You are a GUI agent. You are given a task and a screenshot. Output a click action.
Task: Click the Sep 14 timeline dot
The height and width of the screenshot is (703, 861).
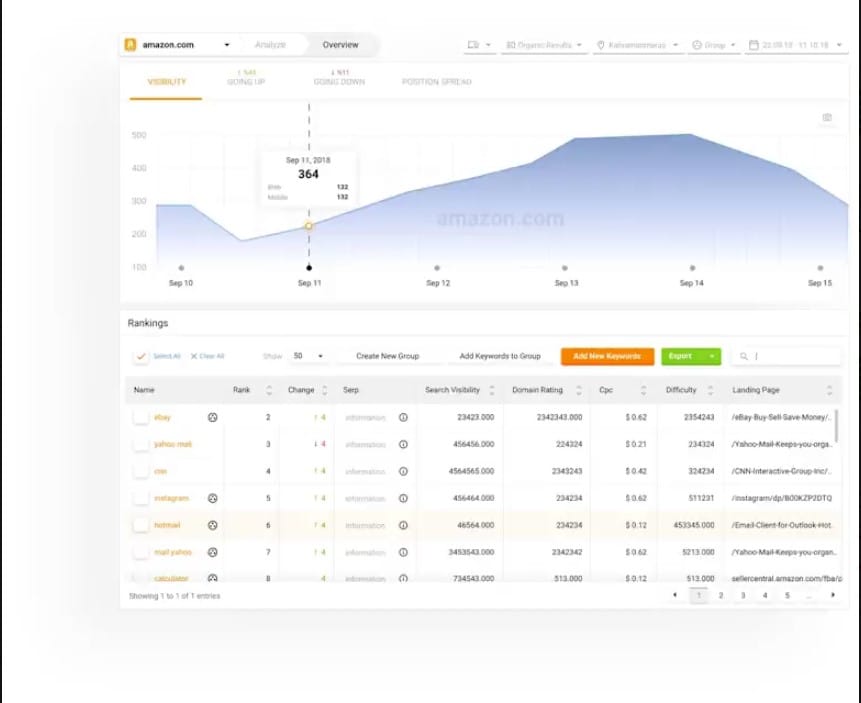pos(692,268)
